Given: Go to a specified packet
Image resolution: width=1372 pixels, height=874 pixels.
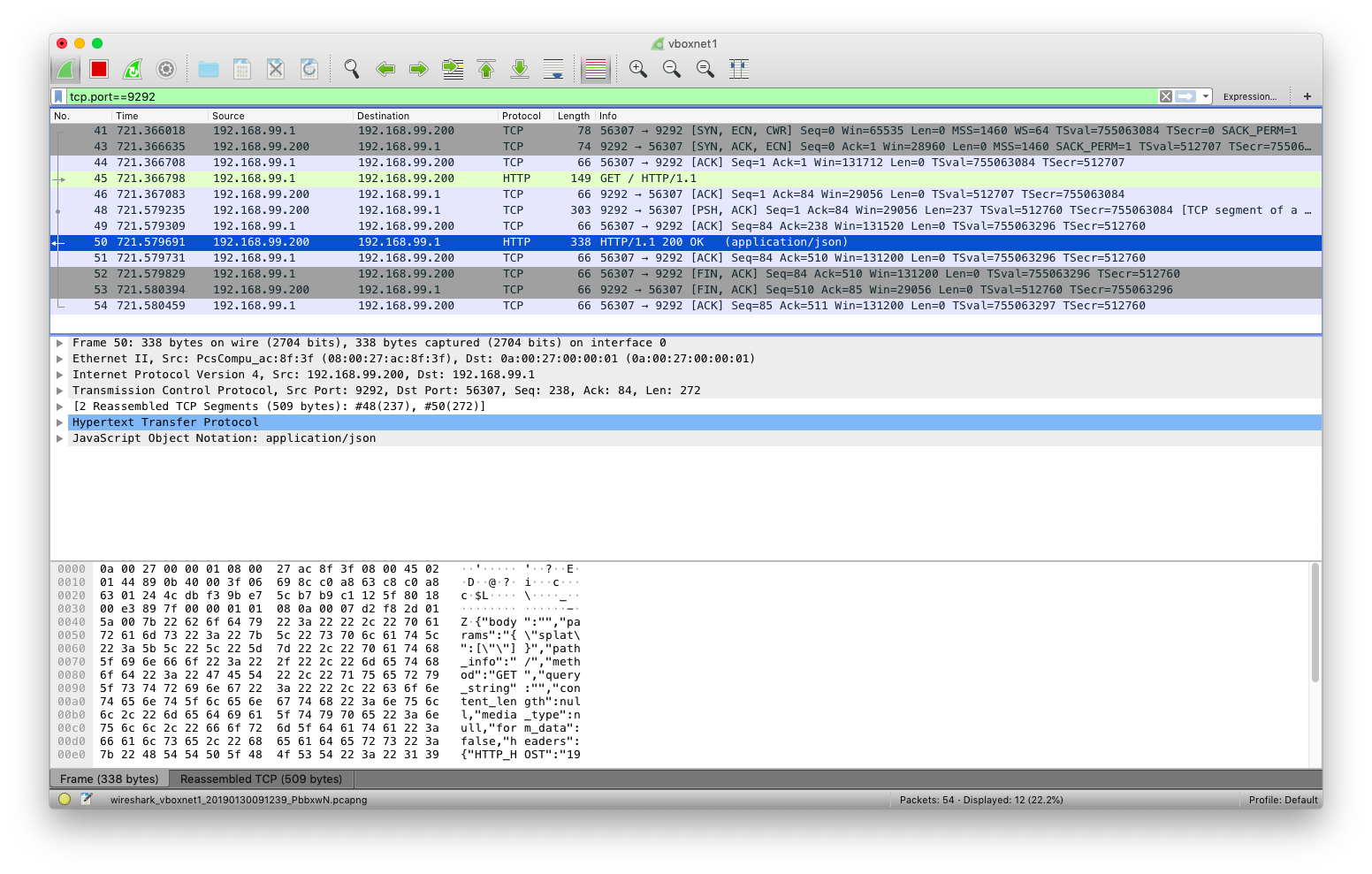Looking at the screenshot, I should [453, 69].
